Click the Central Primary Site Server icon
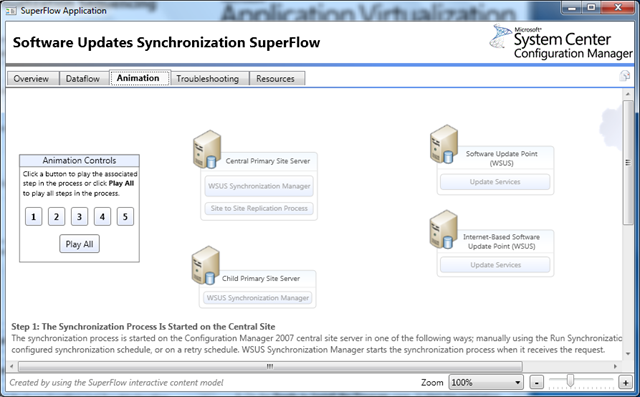The height and width of the screenshot is (397, 640). (207, 149)
